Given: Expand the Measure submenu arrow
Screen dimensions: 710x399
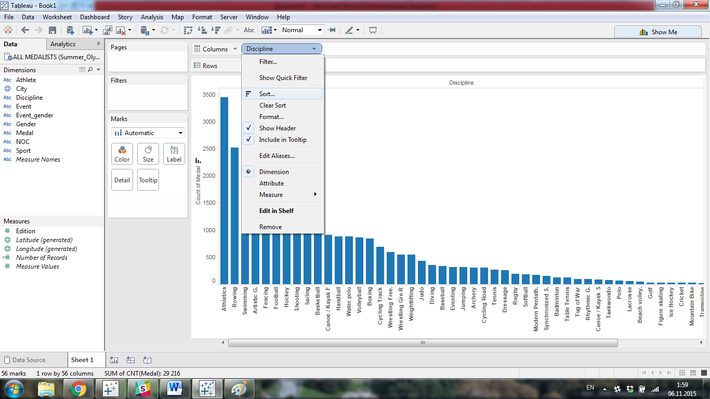Looking at the screenshot, I should pyautogui.click(x=315, y=194).
